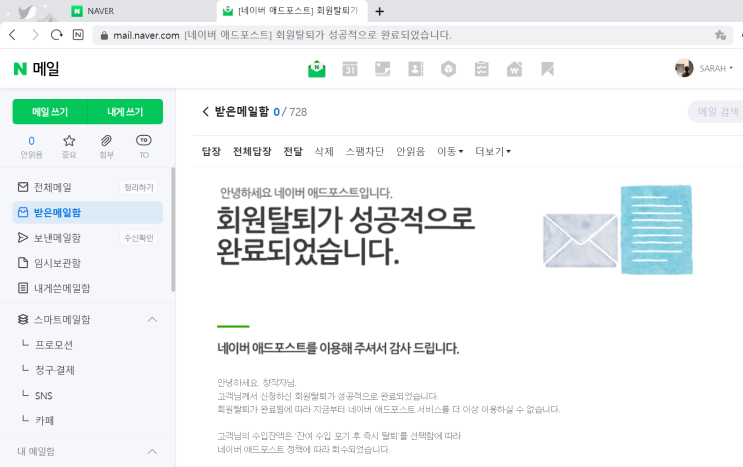Open the Naver Calendar icon
Viewport: 743px width, 467px height.
click(x=350, y=69)
